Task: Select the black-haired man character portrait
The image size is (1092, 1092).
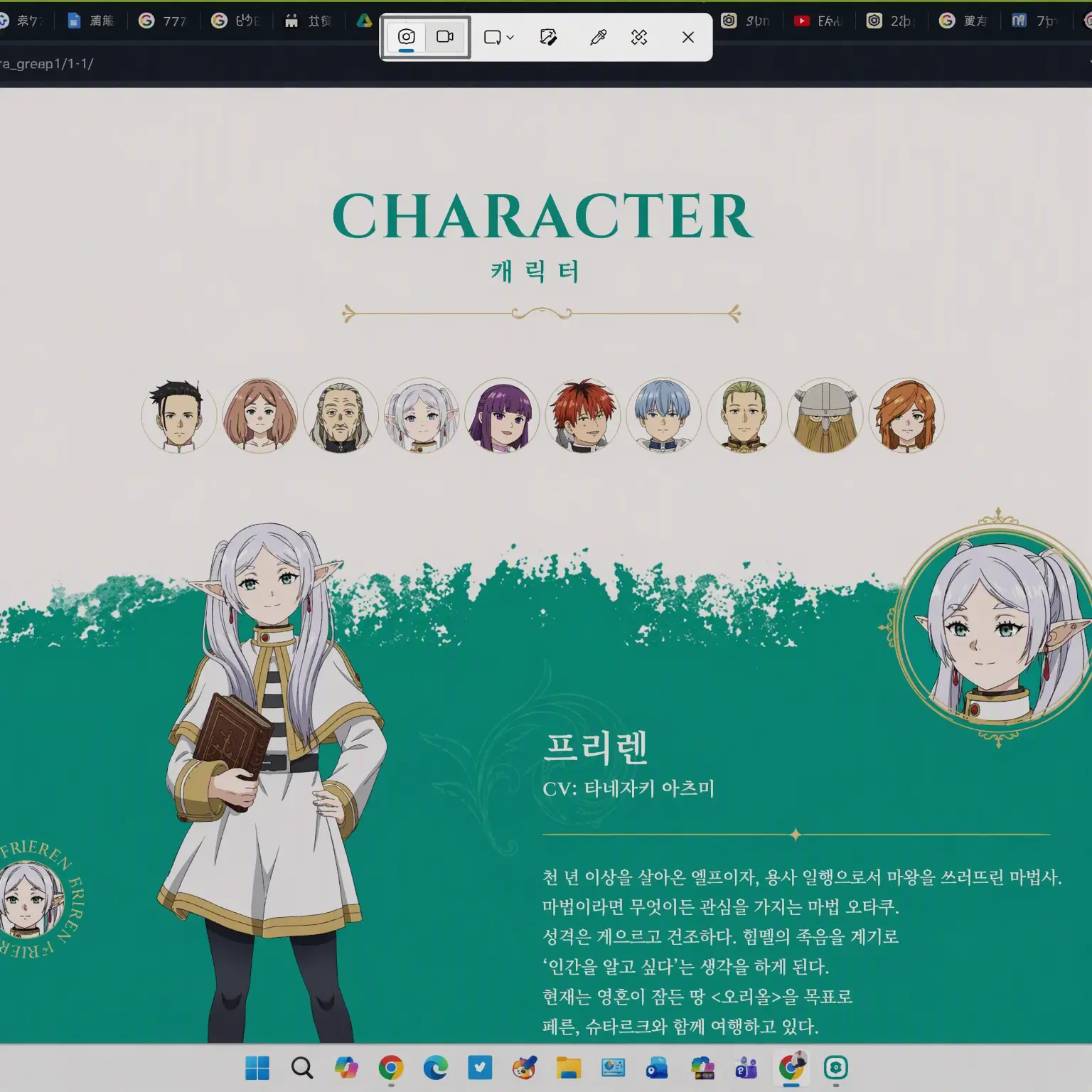Action: (x=179, y=416)
